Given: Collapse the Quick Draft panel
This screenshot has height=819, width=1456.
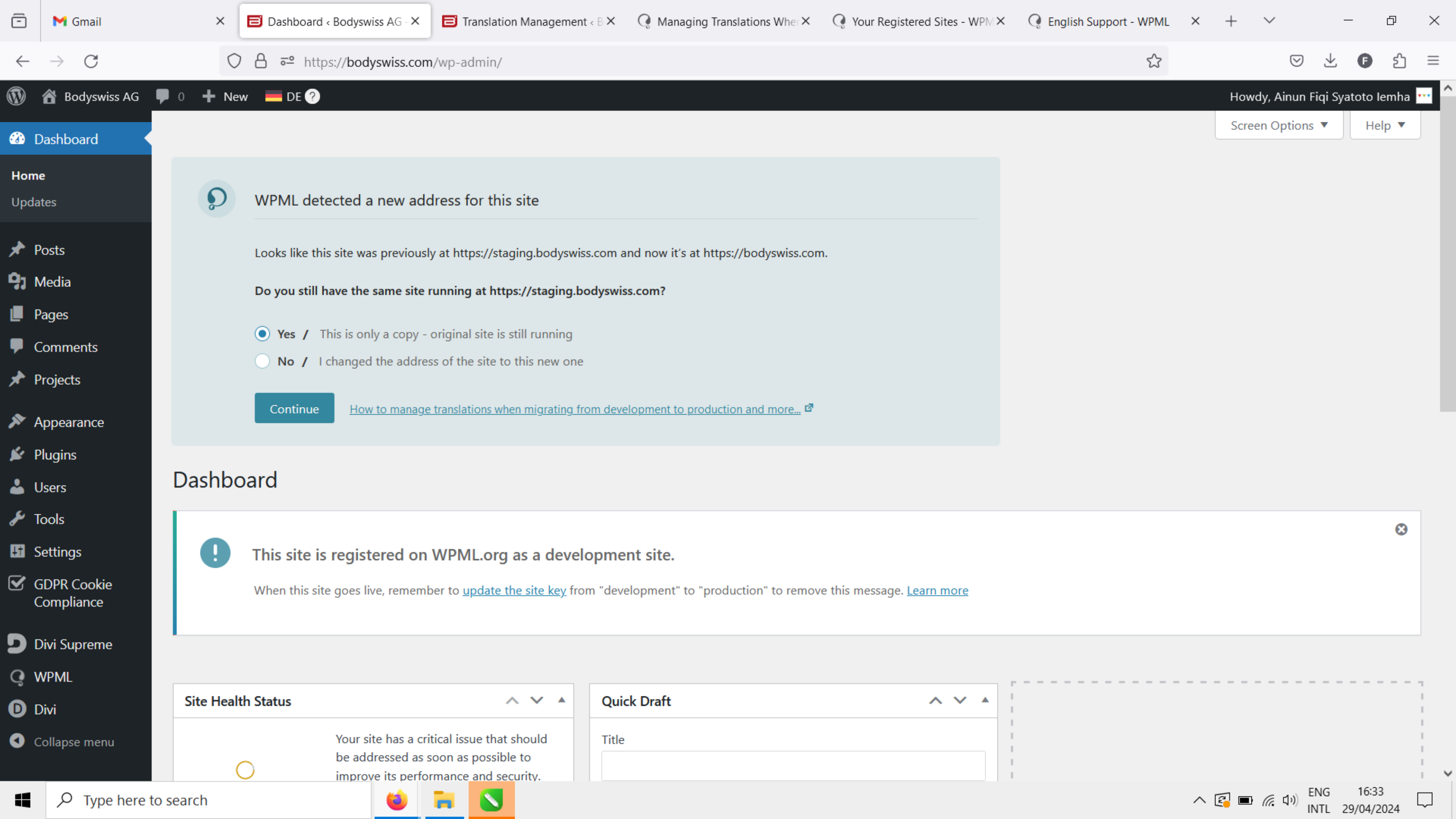Looking at the screenshot, I should pos(985,700).
